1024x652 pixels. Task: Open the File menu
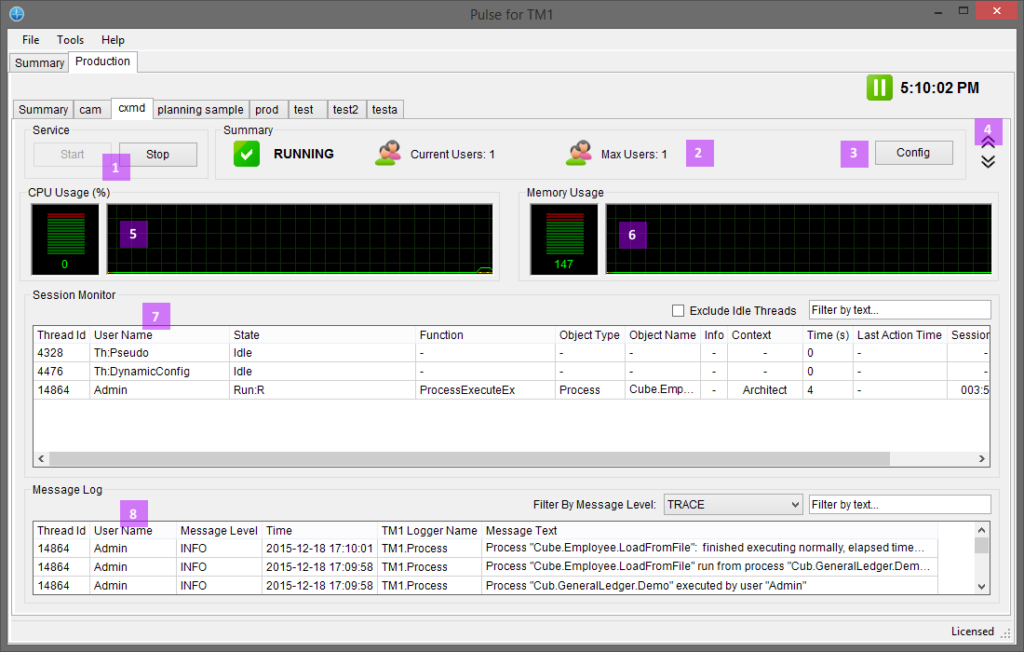click(x=31, y=40)
